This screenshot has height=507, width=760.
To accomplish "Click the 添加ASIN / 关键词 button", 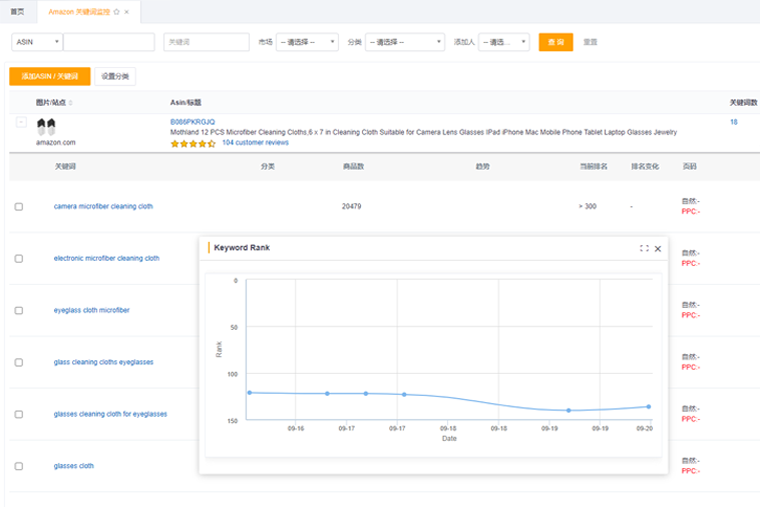I will point(50,77).
